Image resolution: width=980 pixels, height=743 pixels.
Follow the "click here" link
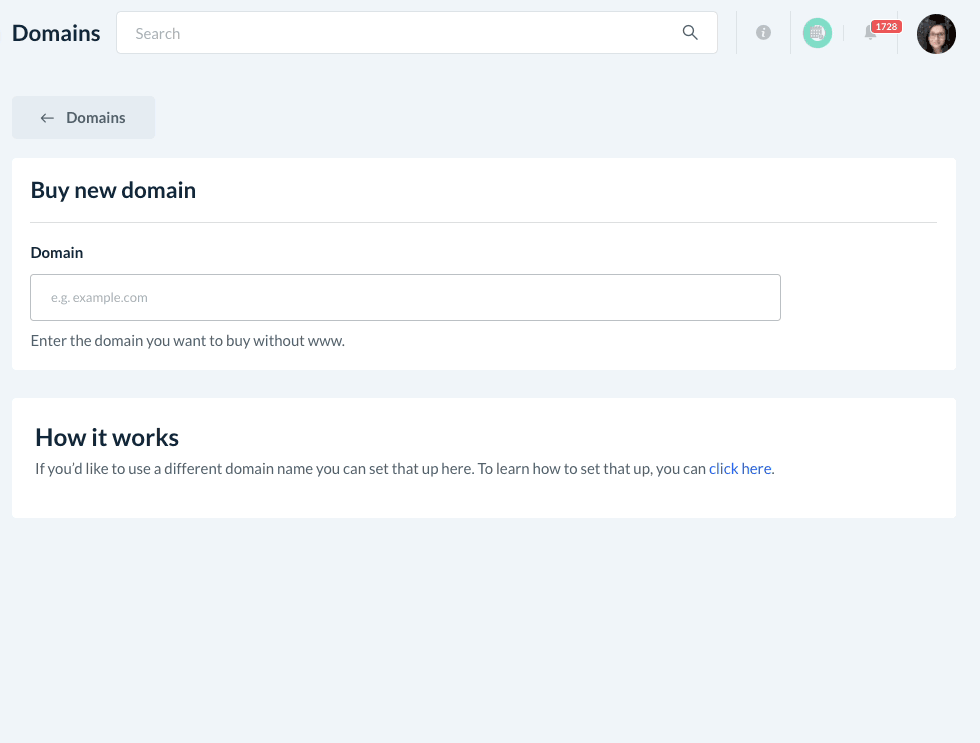point(740,468)
